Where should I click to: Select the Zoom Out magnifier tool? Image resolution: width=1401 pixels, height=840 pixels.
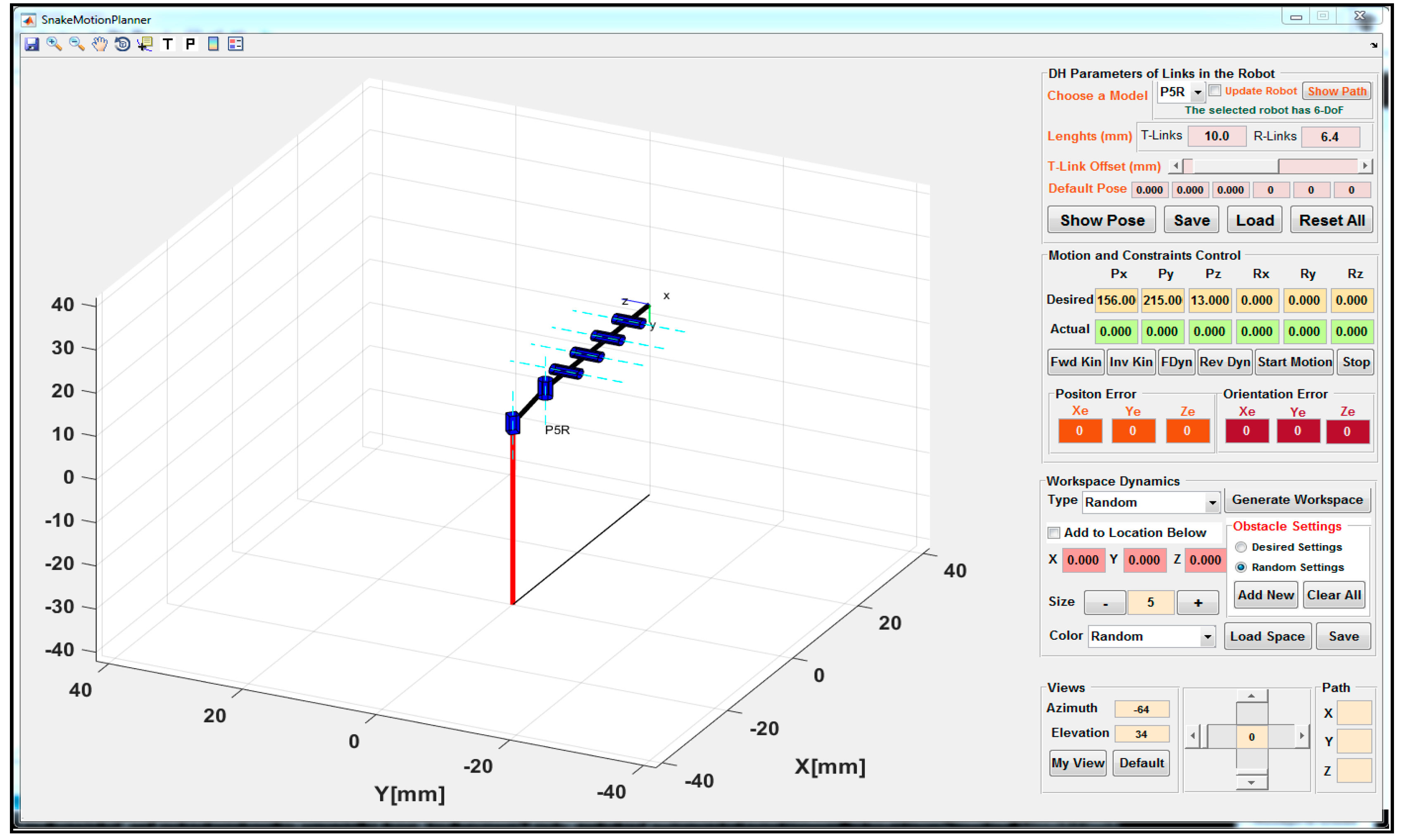click(77, 44)
